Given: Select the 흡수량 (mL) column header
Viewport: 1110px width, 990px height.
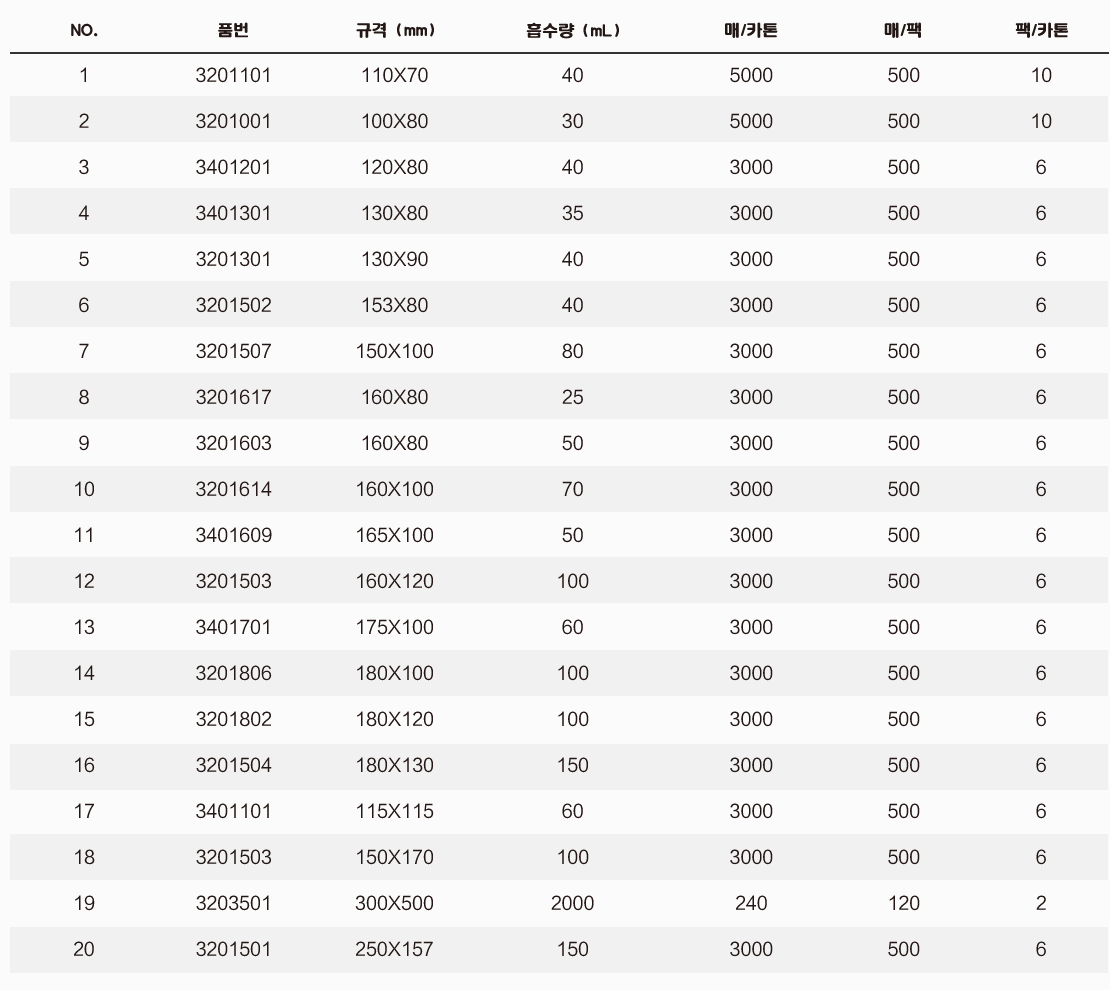Looking at the screenshot, I should click(573, 30).
